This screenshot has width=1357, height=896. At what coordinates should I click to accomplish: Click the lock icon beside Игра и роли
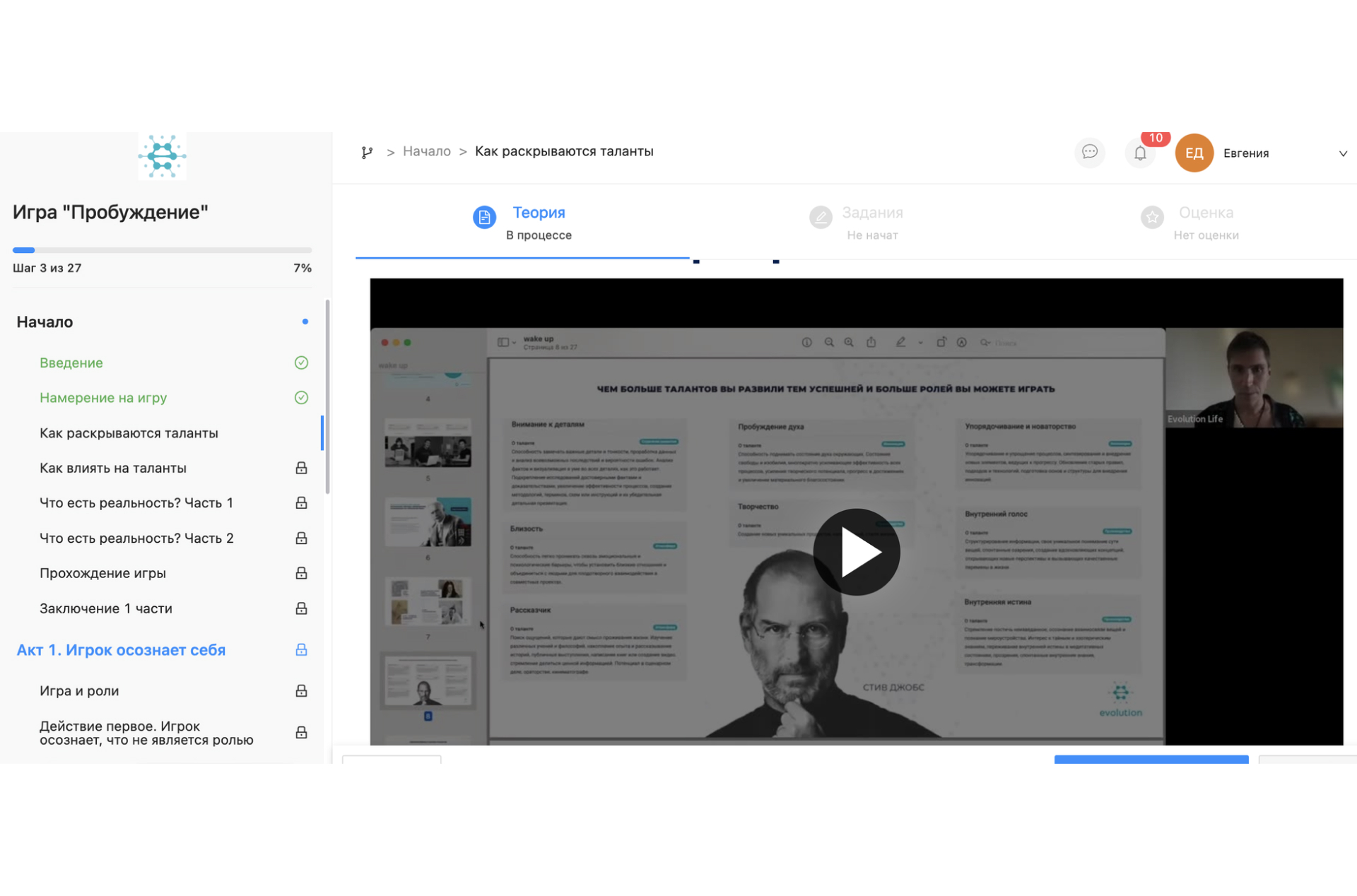301,691
